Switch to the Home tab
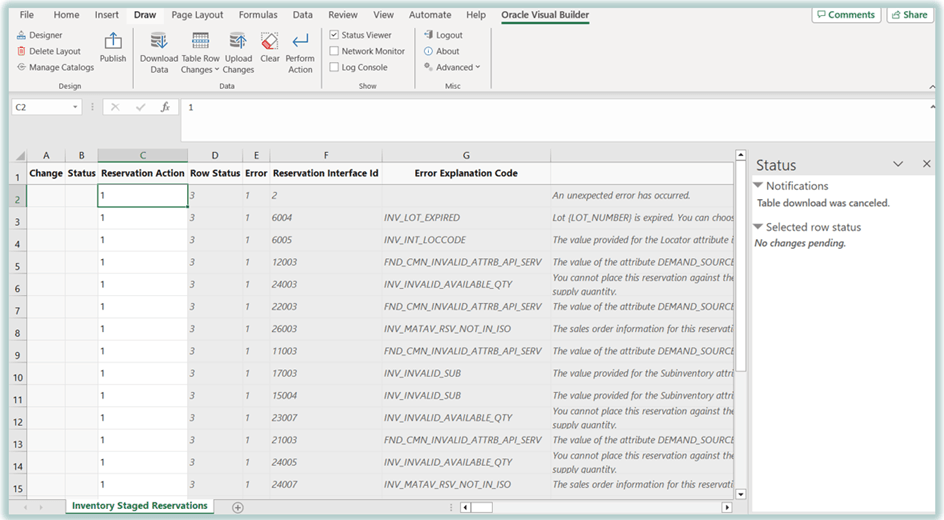 66,14
